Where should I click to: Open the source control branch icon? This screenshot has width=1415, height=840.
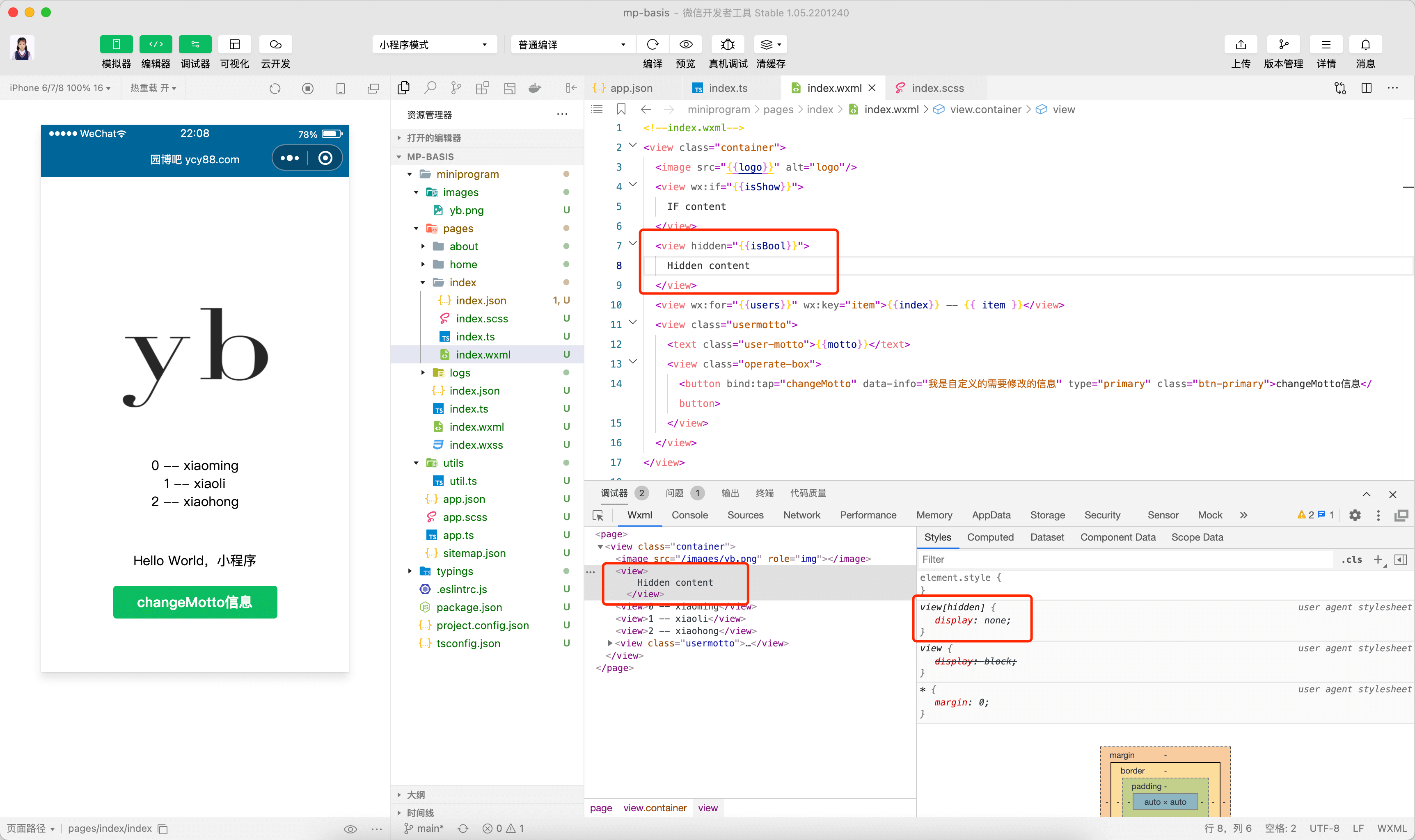(456, 88)
